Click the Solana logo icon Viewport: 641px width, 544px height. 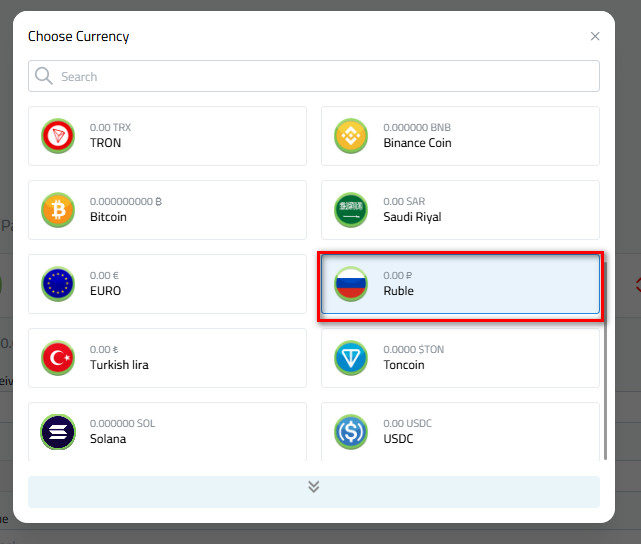click(58, 432)
